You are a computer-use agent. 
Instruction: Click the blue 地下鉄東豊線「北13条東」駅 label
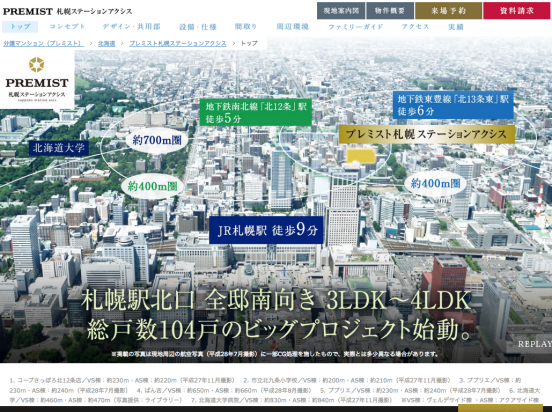453,105
